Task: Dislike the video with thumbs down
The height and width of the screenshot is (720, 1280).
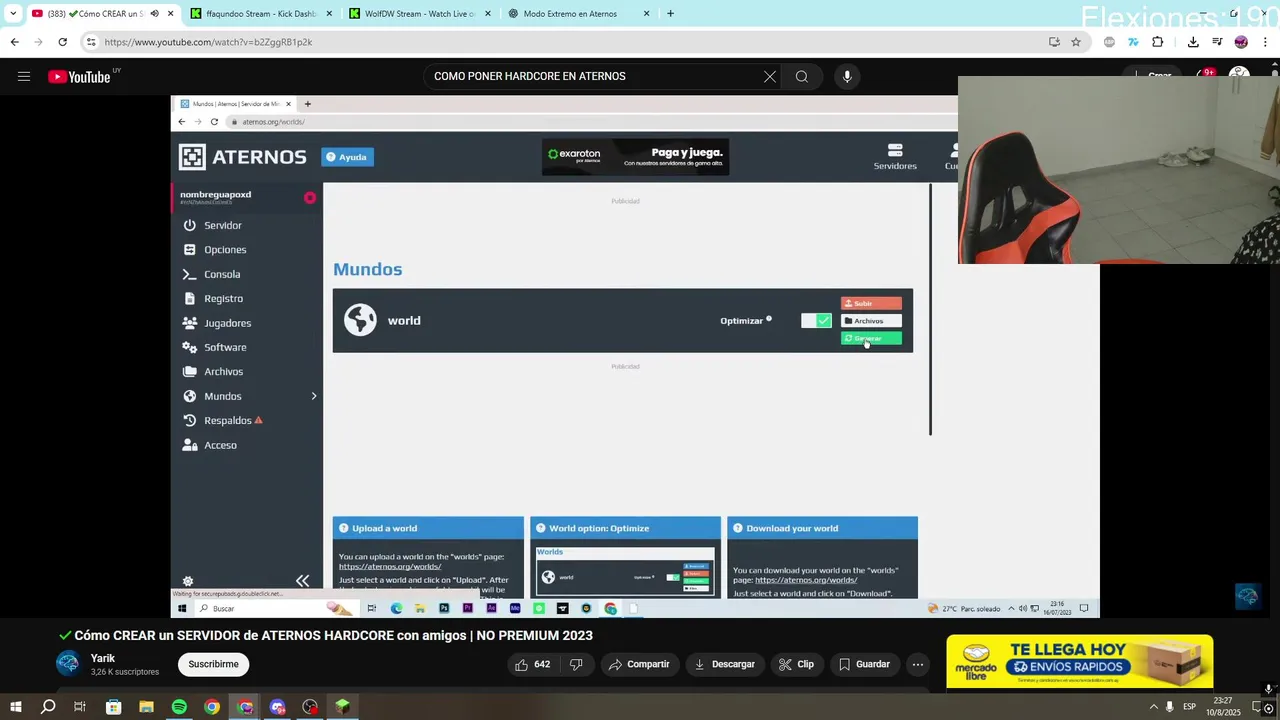Action: [x=576, y=664]
